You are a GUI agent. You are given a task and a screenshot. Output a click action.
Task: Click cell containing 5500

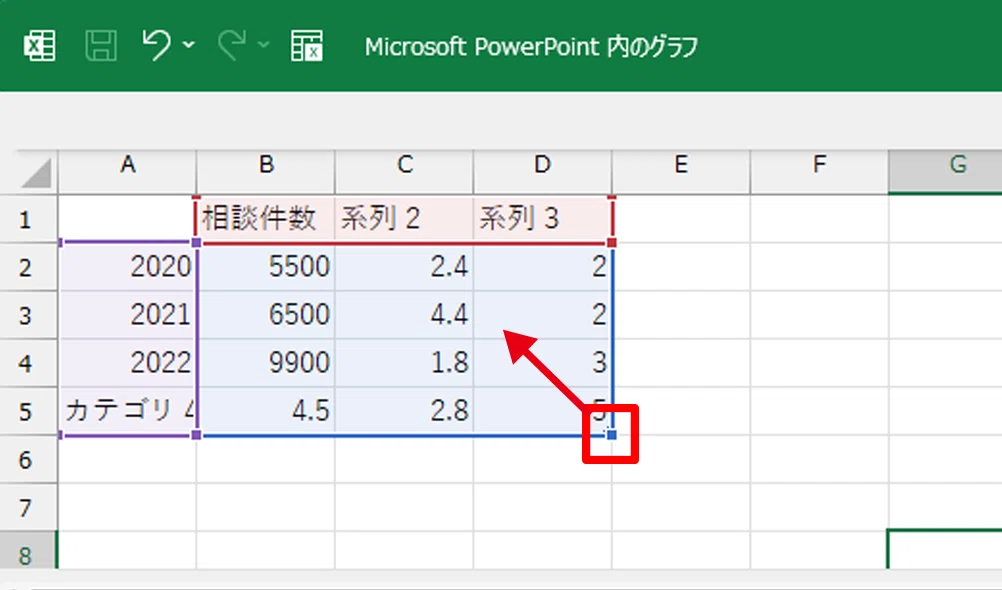[x=266, y=267]
